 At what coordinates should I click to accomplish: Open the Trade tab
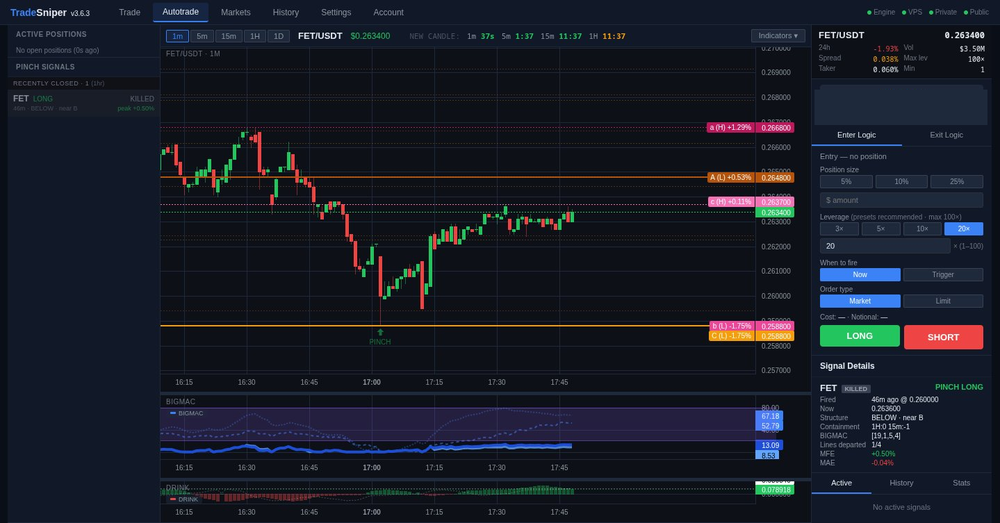click(129, 12)
